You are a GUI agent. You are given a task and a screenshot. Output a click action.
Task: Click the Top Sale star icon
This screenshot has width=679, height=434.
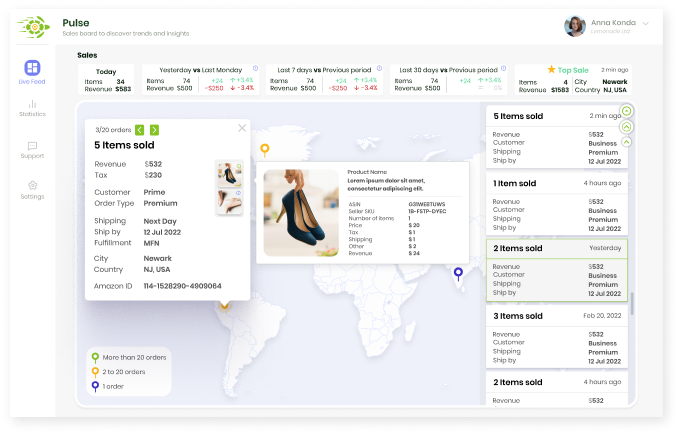coord(551,70)
